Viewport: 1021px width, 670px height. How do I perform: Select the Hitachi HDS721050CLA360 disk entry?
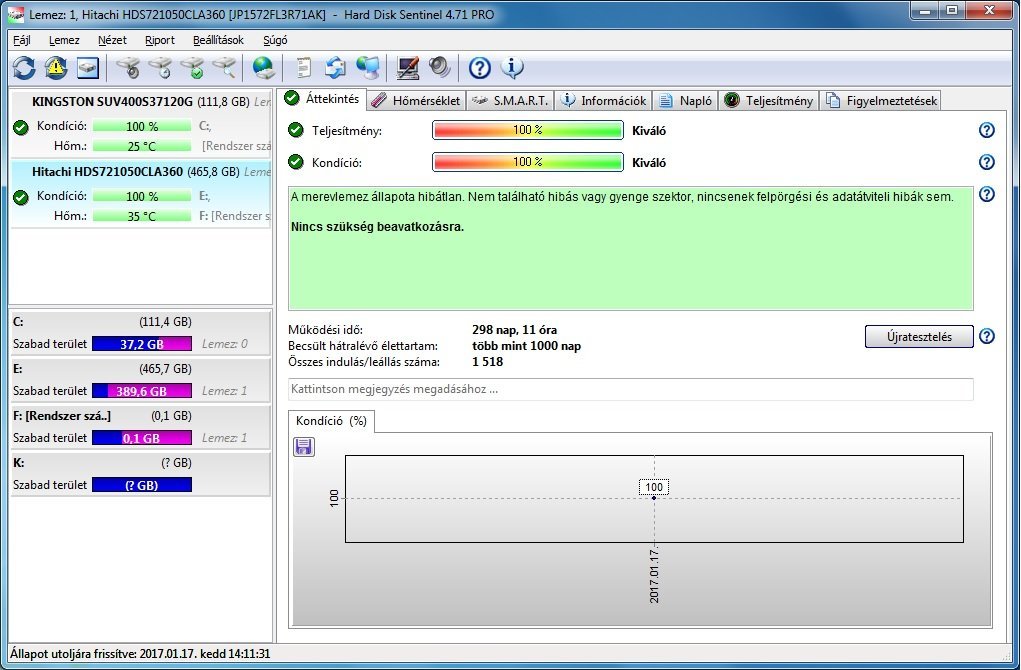(141, 194)
